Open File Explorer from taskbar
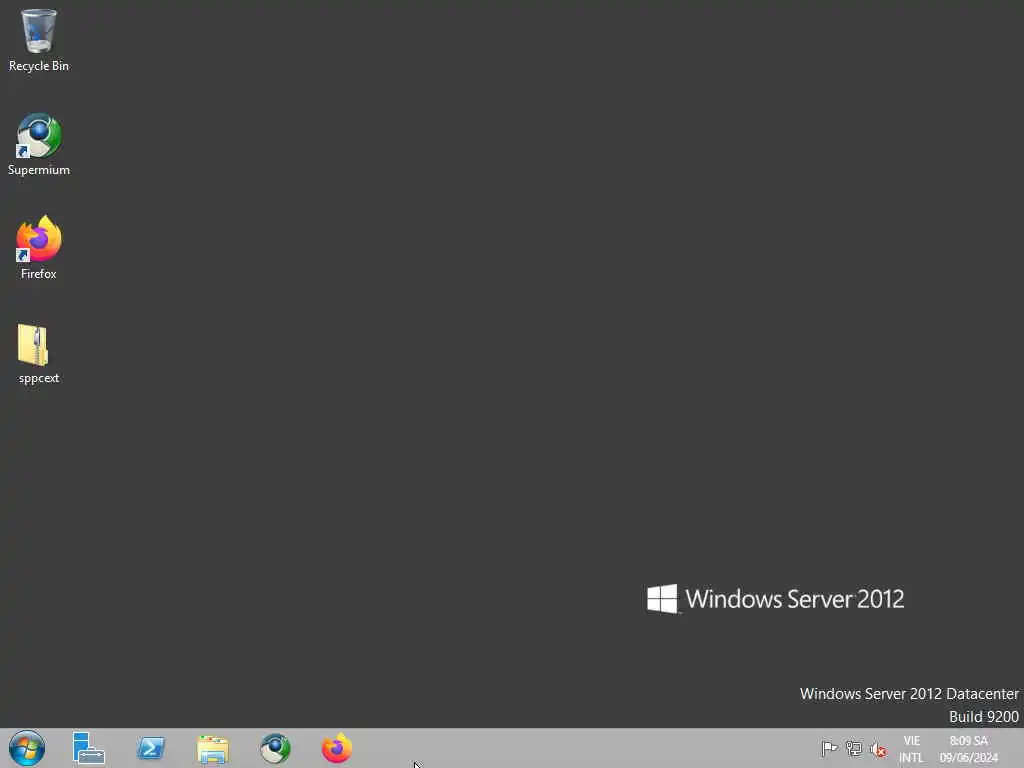 pos(213,749)
